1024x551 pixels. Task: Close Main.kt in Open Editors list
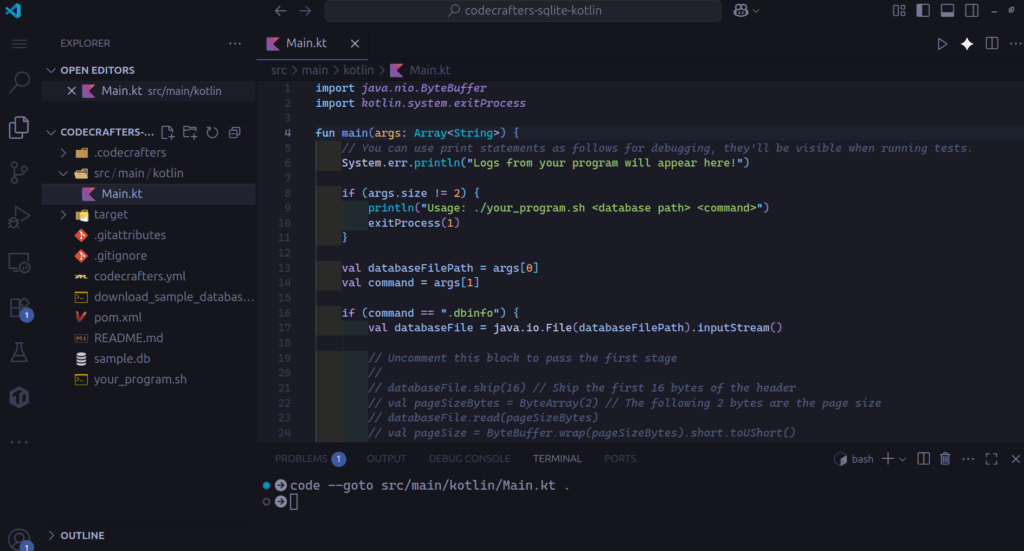[x=71, y=91]
